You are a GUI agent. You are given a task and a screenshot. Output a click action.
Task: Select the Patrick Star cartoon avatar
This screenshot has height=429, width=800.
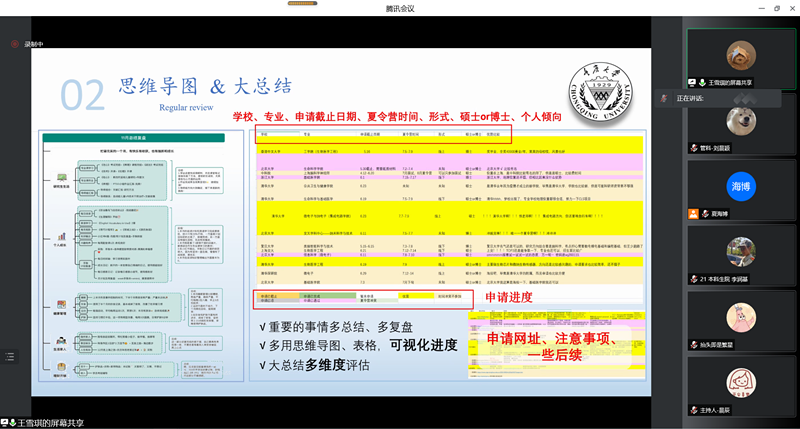click(741, 317)
